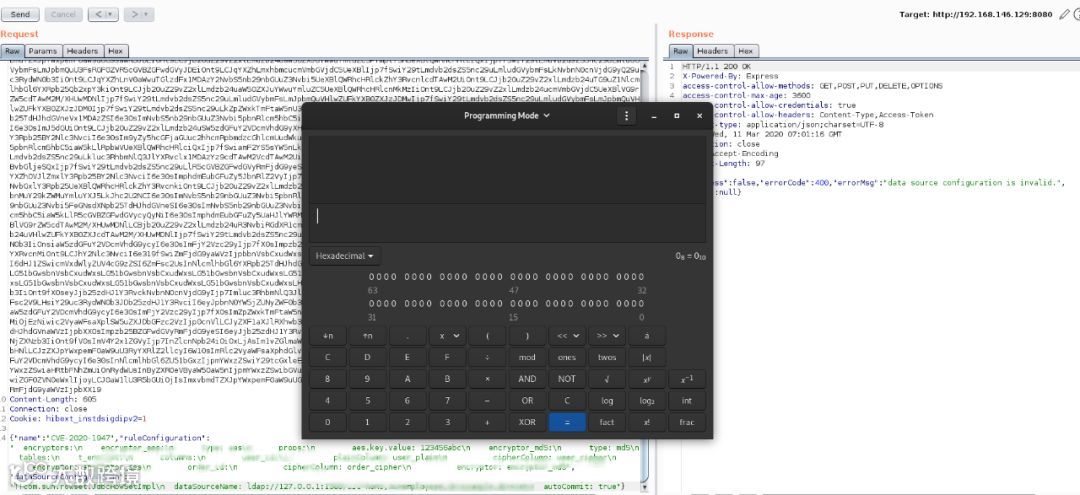1080x495 pixels.
Task: Click the inverse x⁻¹ key
Action: click(x=687, y=379)
